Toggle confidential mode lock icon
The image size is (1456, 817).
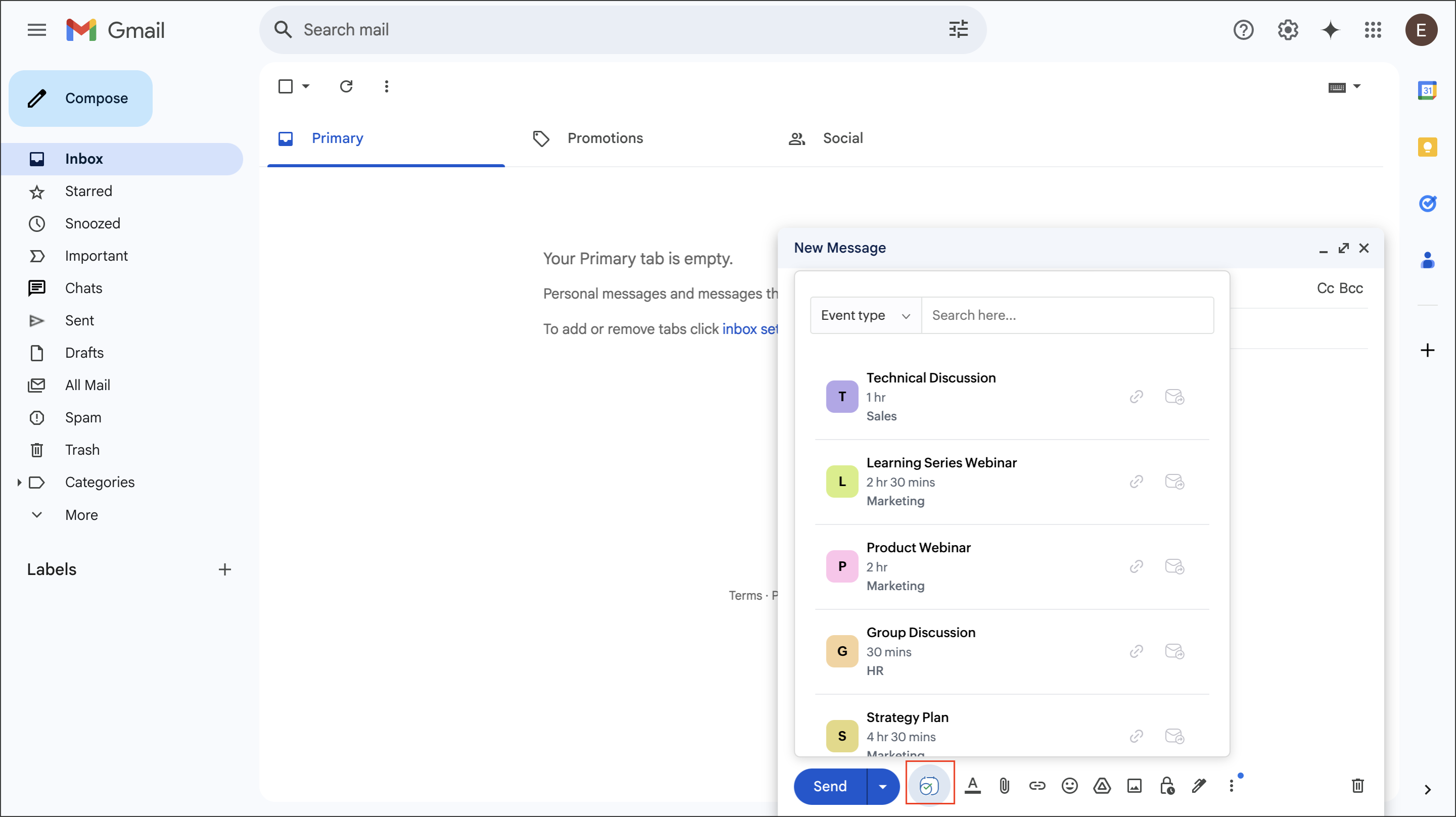[1167, 785]
